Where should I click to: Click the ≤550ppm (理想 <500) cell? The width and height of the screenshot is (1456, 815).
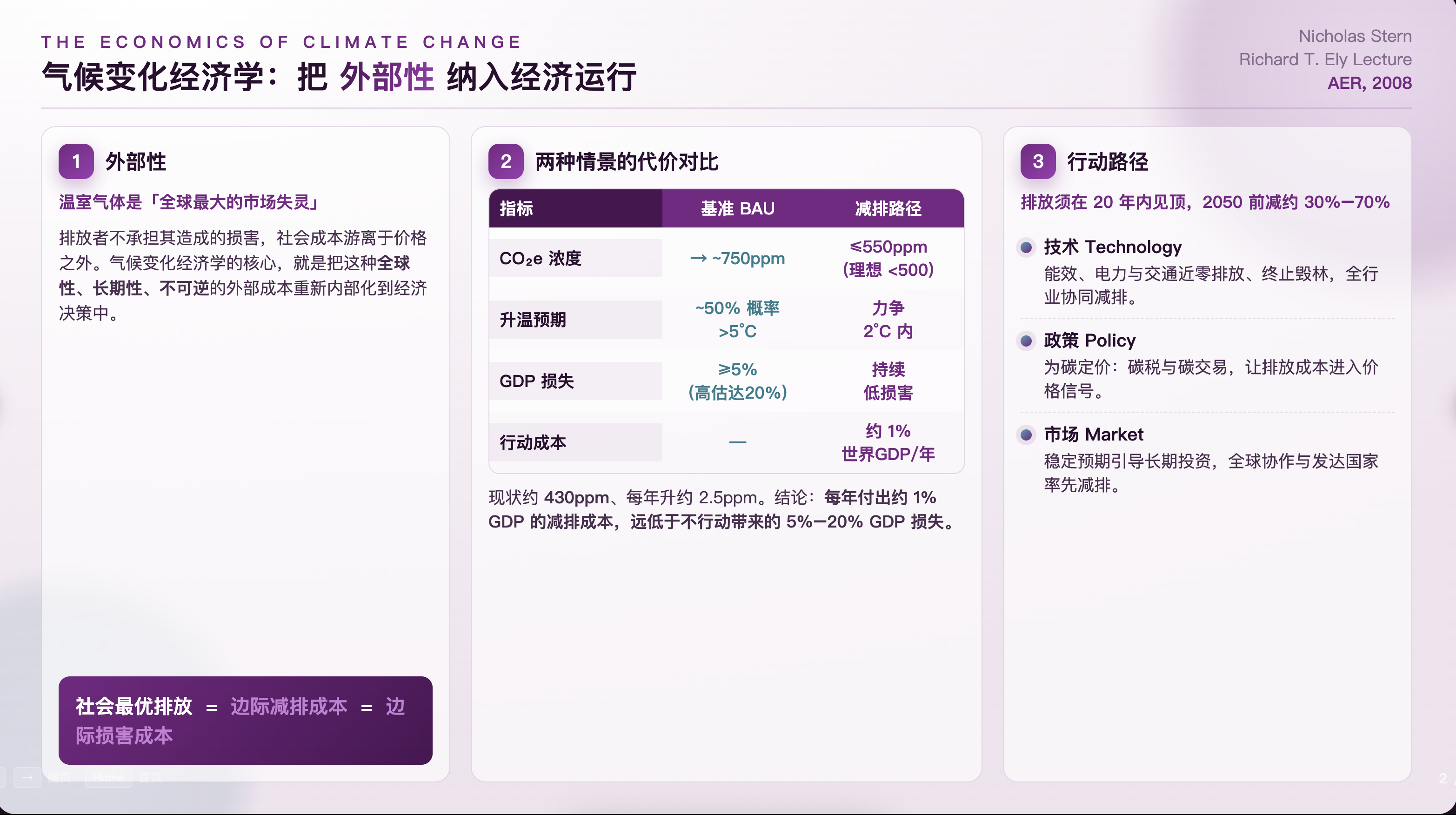[x=888, y=258]
